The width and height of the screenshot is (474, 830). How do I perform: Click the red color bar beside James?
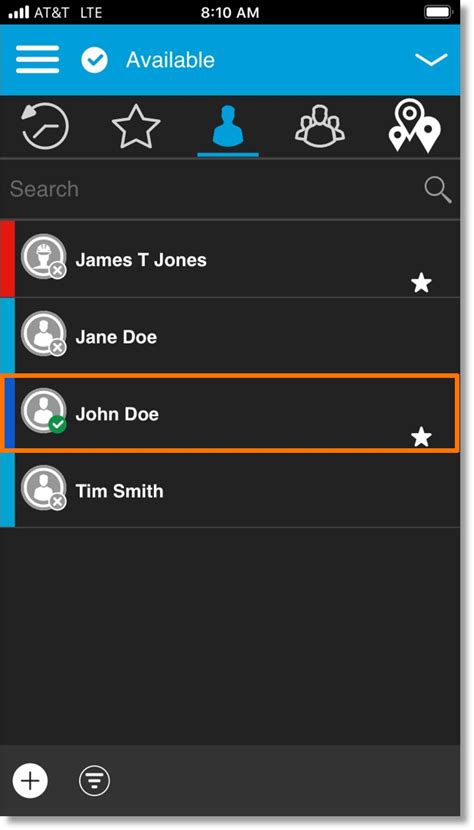click(x=7, y=259)
